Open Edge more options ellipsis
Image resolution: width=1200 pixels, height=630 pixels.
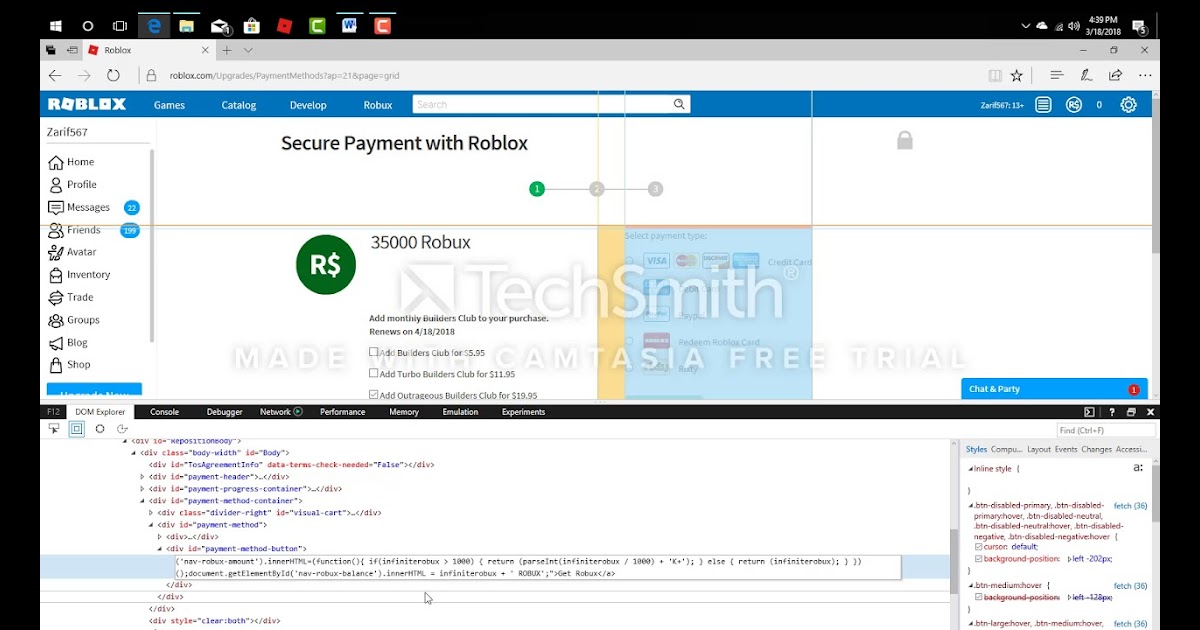[1145, 75]
